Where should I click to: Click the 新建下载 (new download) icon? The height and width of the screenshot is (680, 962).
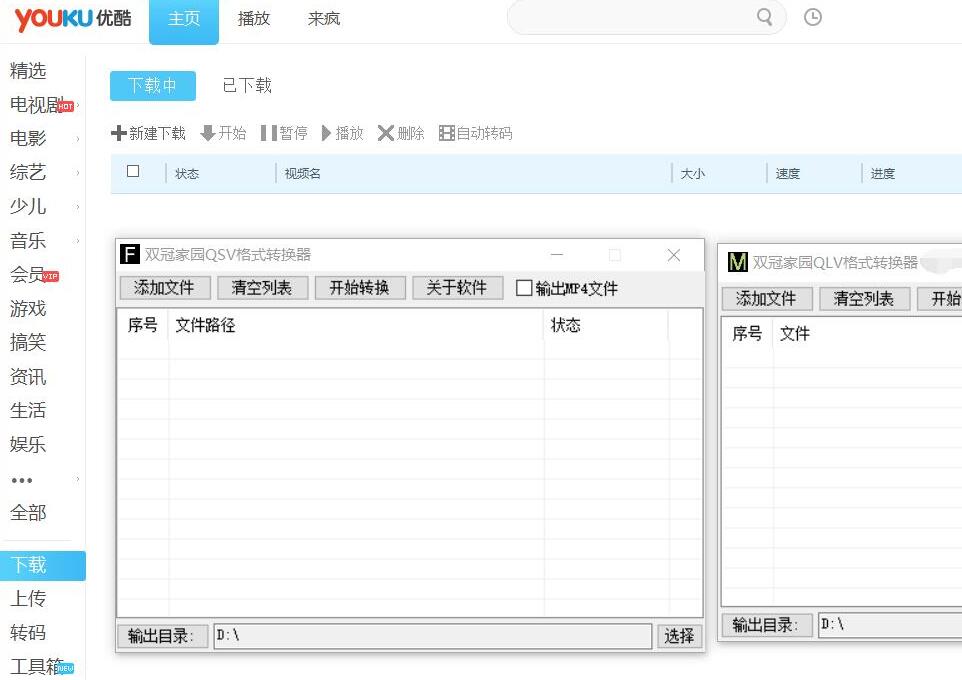tap(120, 133)
